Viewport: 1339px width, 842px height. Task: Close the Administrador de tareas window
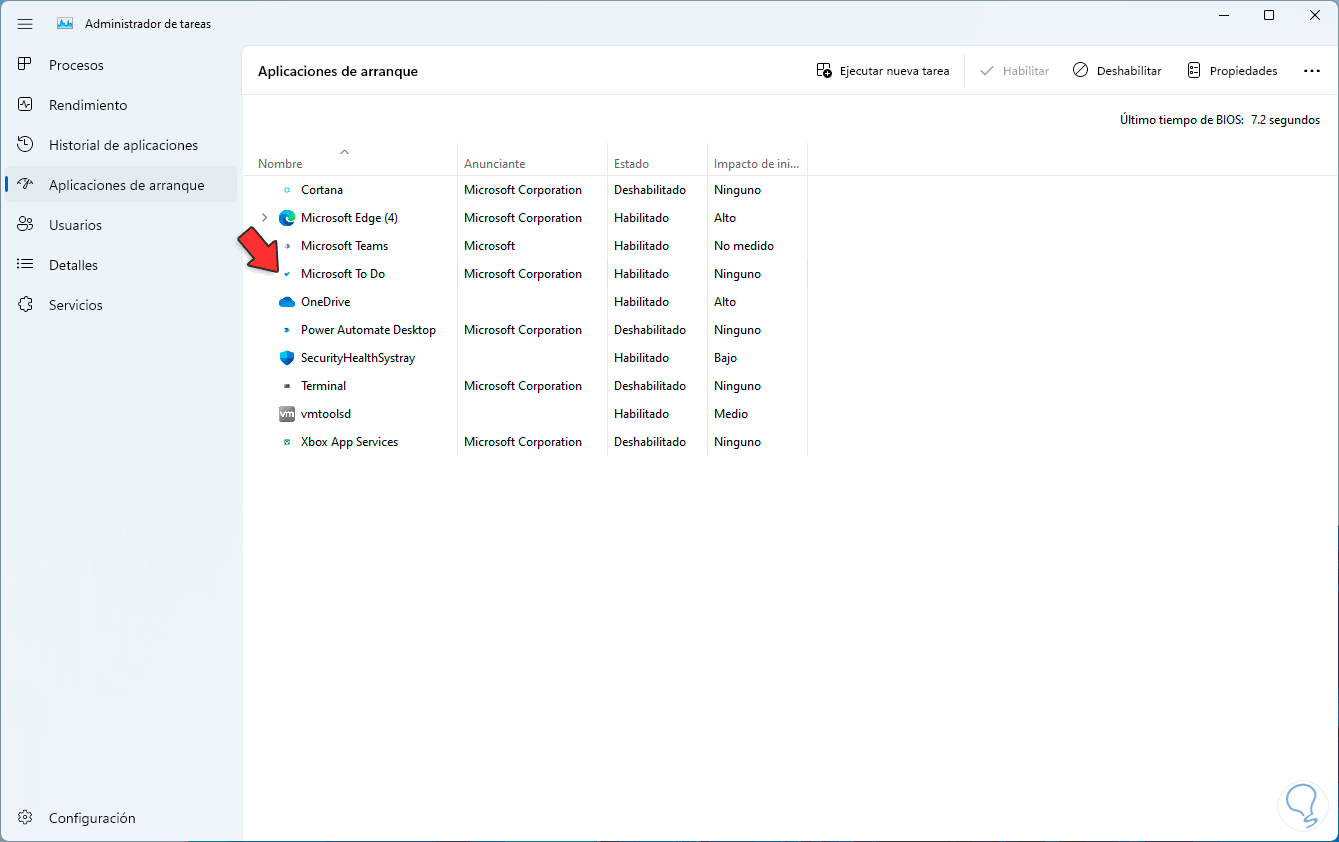(x=1315, y=15)
